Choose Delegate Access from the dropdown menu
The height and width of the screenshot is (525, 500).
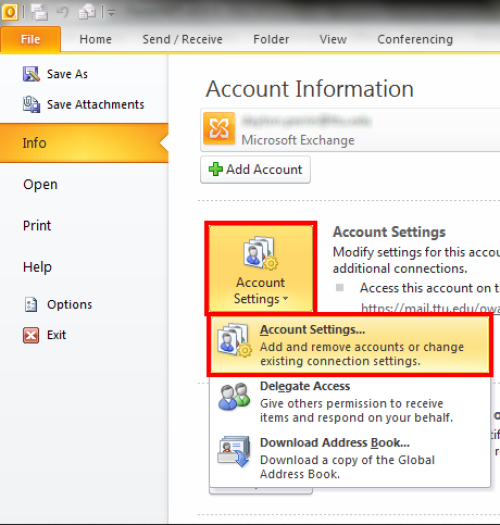click(350, 402)
